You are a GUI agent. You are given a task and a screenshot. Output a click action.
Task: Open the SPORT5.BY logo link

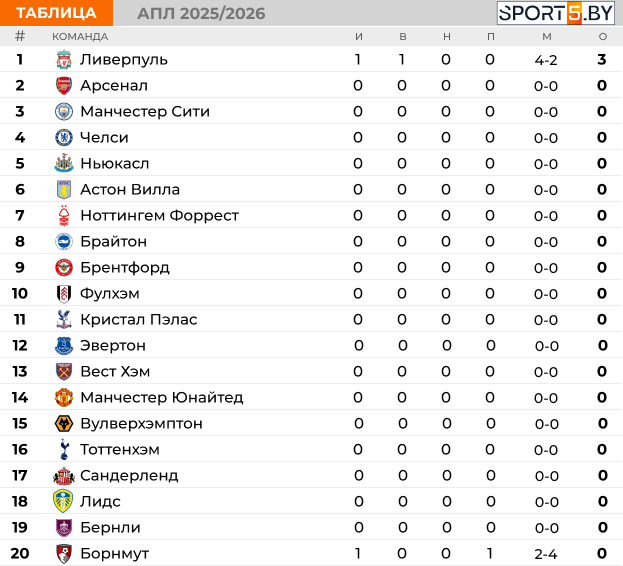click(x=556, y=13)
